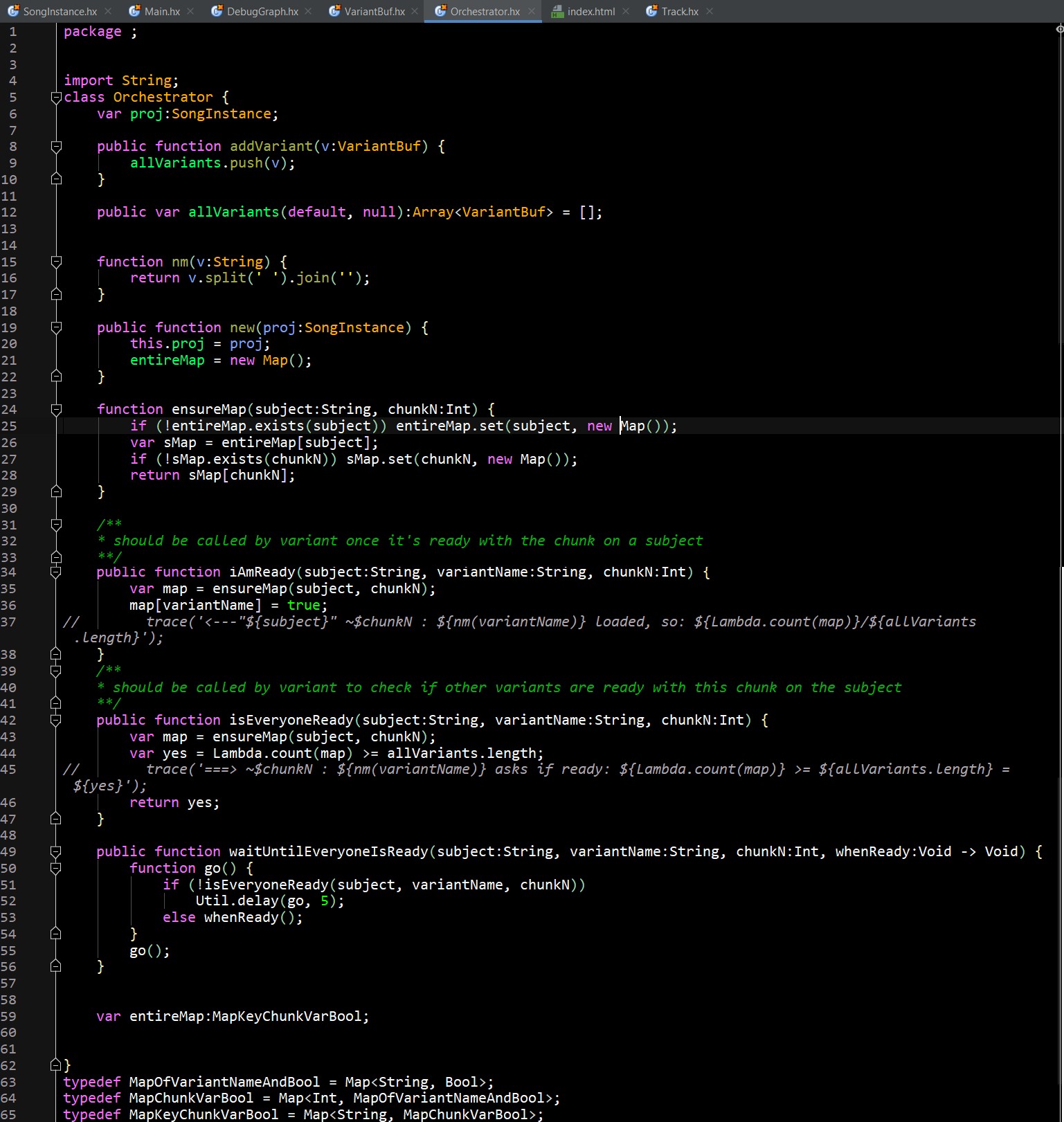The image size is (1064, 1122).
Task: Click 'ensureMap' in its function declaration
Action: [x=209, y=410]
